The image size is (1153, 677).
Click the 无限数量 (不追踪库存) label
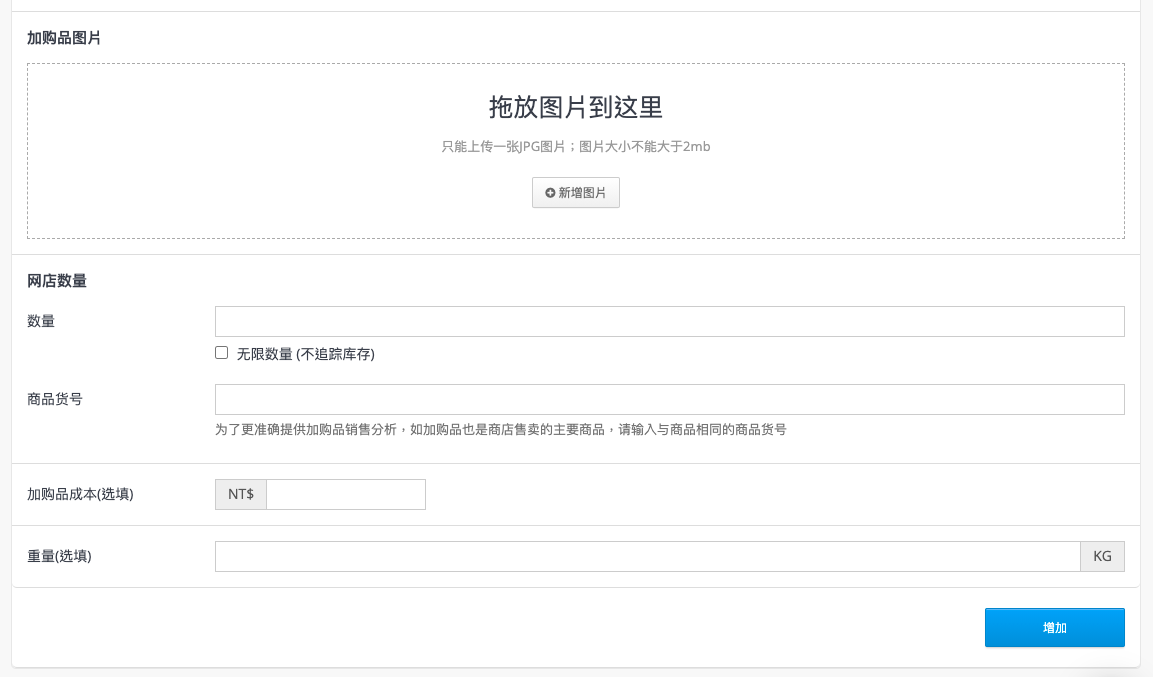pos(306,354)
